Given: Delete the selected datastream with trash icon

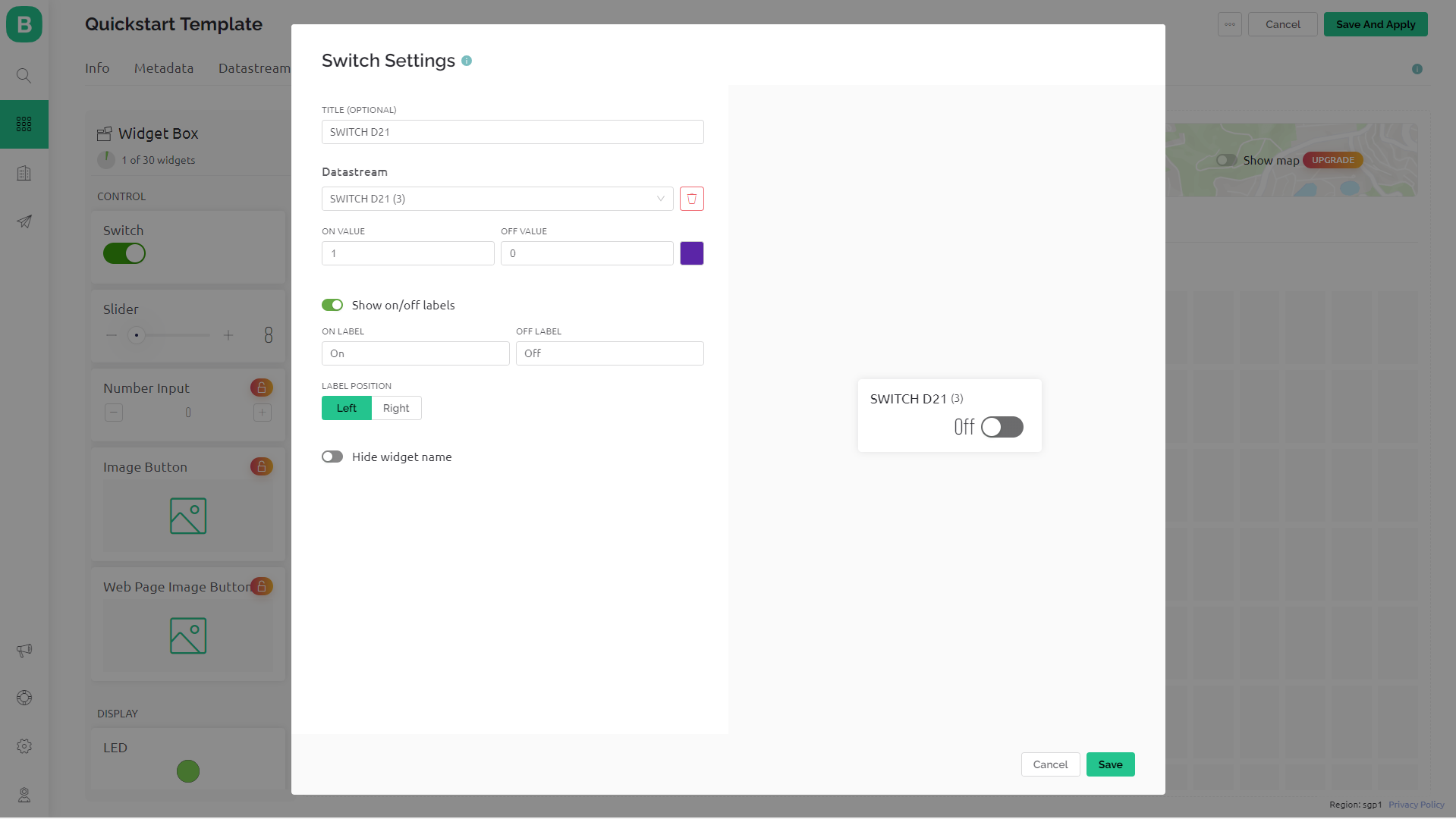Looking at the screenshot, I should pyautogui.click(x=691, y=199).
